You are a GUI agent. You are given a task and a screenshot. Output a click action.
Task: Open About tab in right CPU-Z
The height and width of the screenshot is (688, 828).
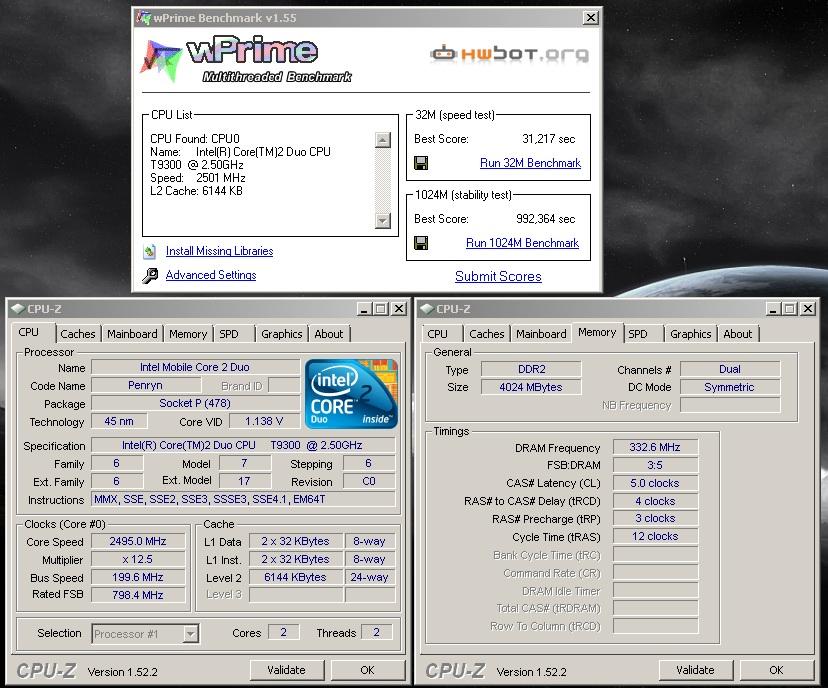(x=738, y=334)
